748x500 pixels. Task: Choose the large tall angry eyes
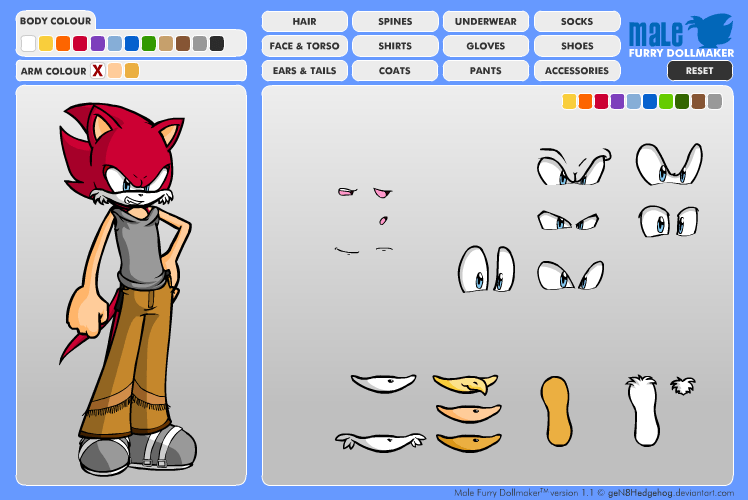tap(669, 164)
